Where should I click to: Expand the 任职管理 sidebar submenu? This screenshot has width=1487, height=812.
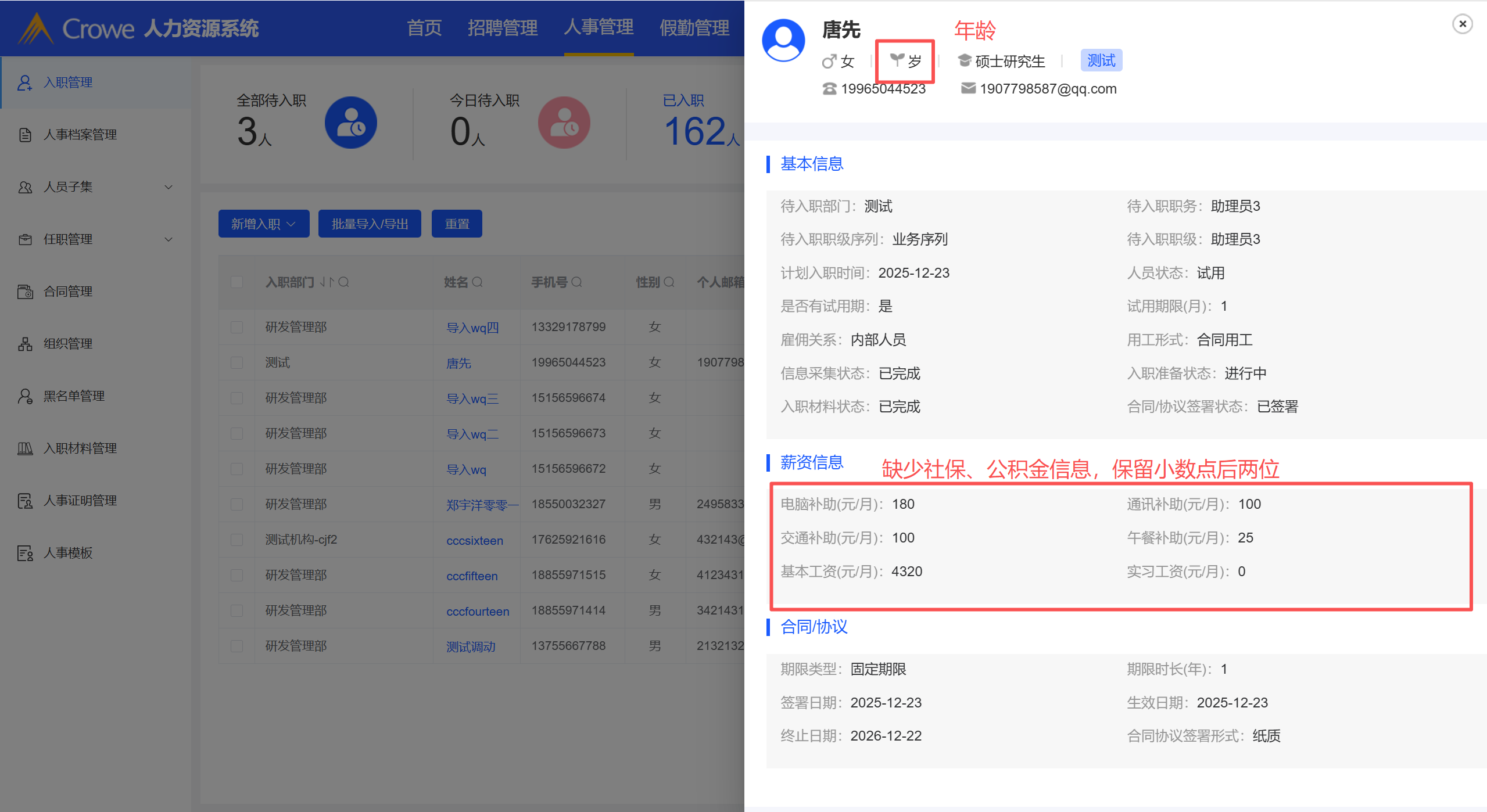(x=169, y=239)
